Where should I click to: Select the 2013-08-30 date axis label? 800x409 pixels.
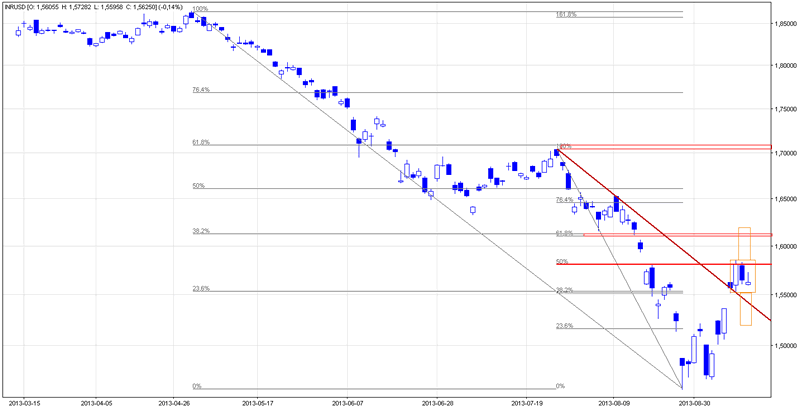tap(694, 403)
